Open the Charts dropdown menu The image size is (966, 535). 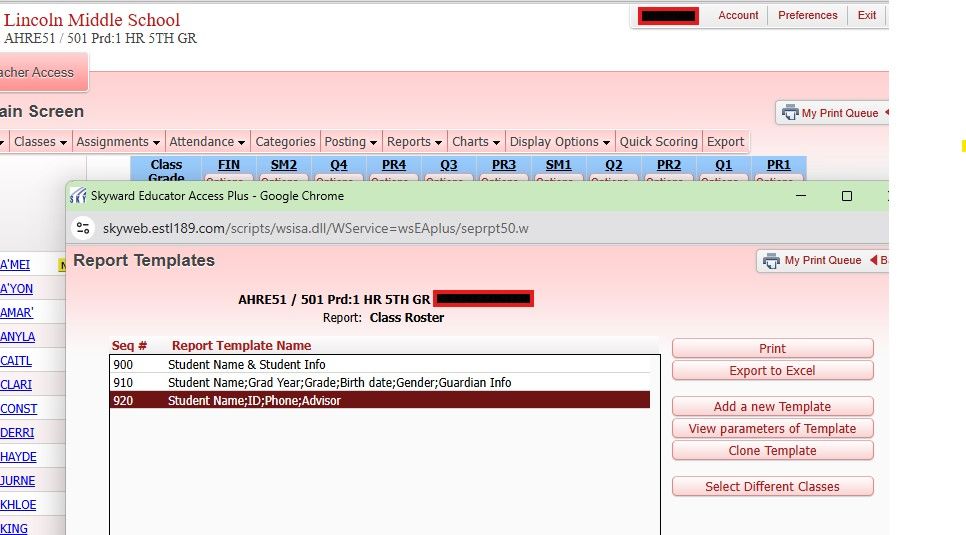[475, 142]
